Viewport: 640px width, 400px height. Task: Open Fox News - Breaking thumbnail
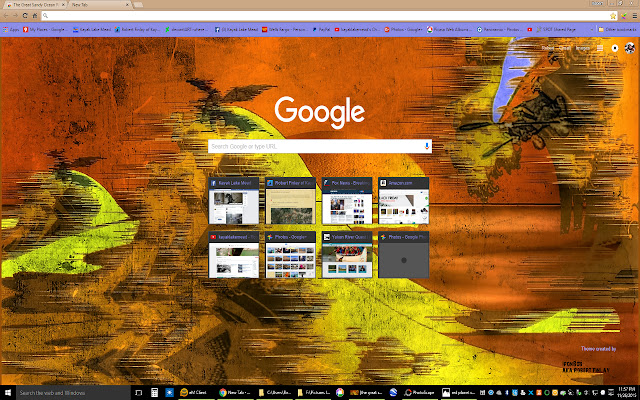coord(347,201)
